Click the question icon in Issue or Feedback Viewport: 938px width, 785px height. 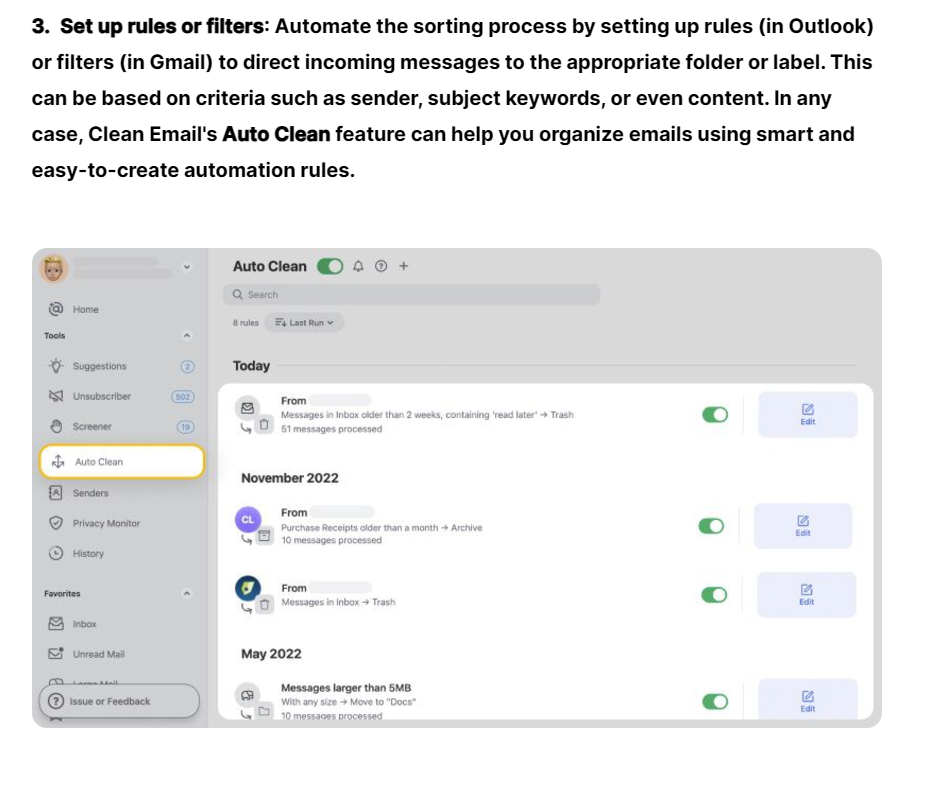tap(56, 701)
